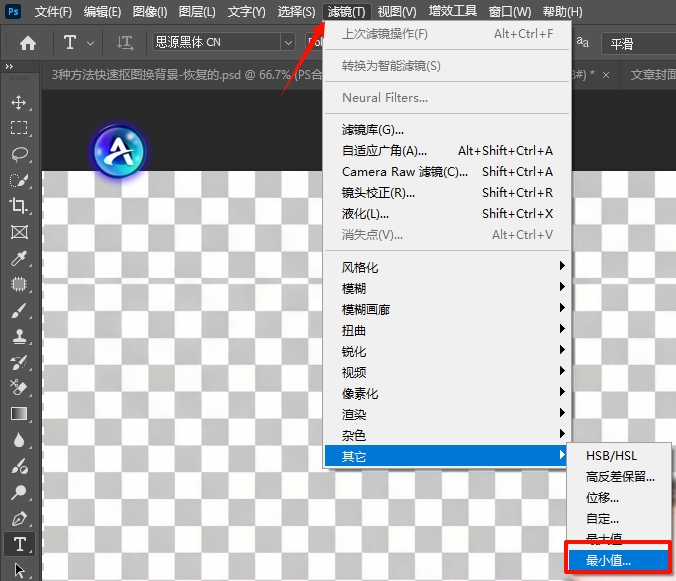The image size is (676, 581).
Task: Select the Eyedropper tool
Action: (x=19, y=258)
